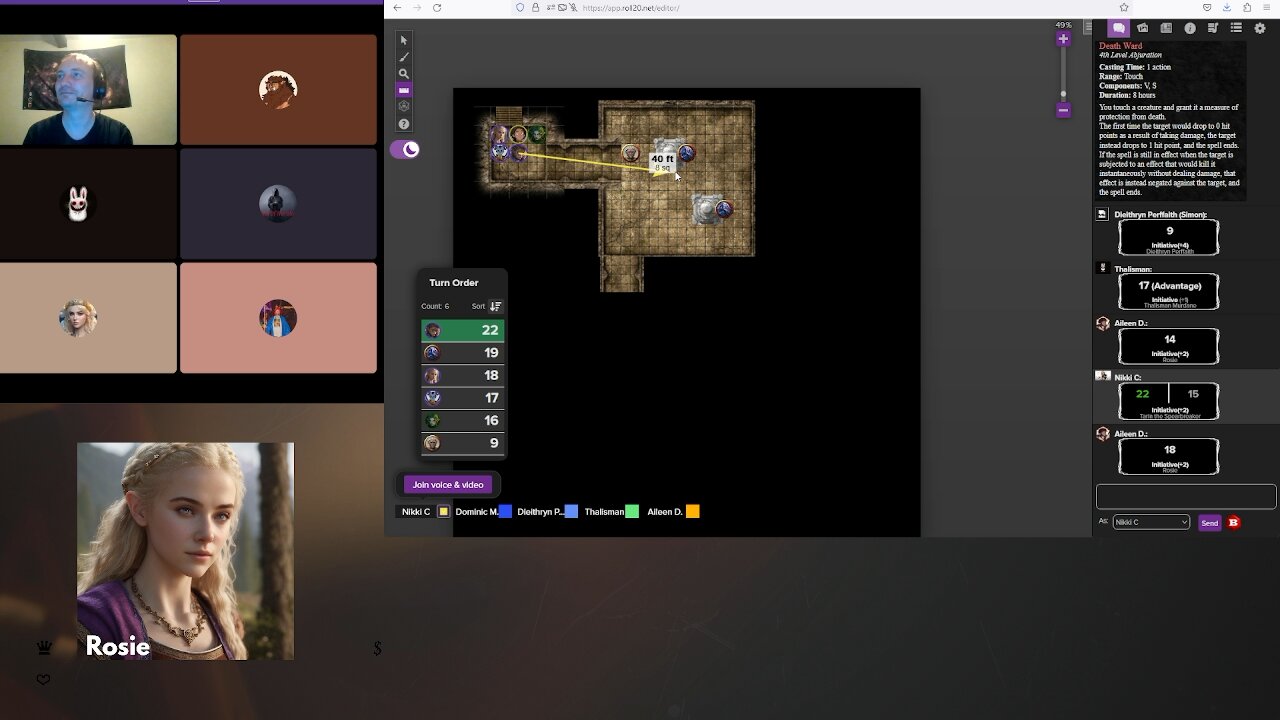This screenshot has height=720, width=1280.
Task: Click browser Forward arrow button
Action: pyautogui.click(x=417, y=8)
